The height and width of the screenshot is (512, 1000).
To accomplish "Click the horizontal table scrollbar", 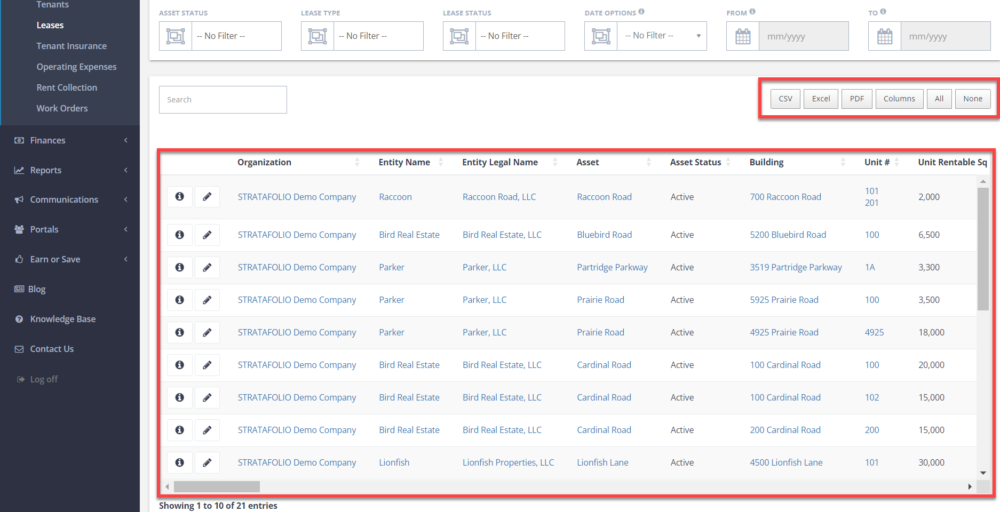I will 216,486.
